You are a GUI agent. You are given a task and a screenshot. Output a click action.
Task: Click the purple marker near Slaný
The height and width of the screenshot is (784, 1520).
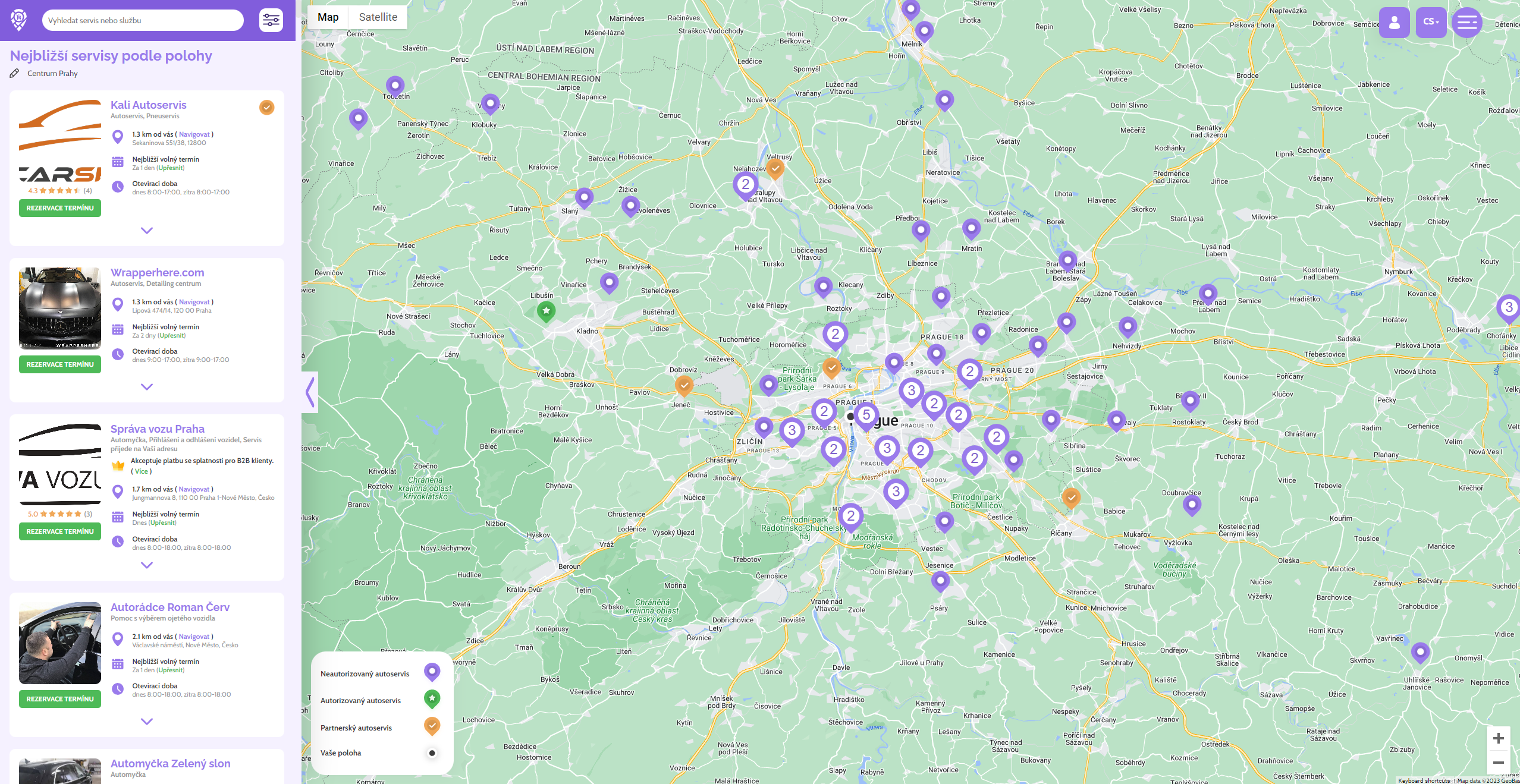(x=584, y=197)
